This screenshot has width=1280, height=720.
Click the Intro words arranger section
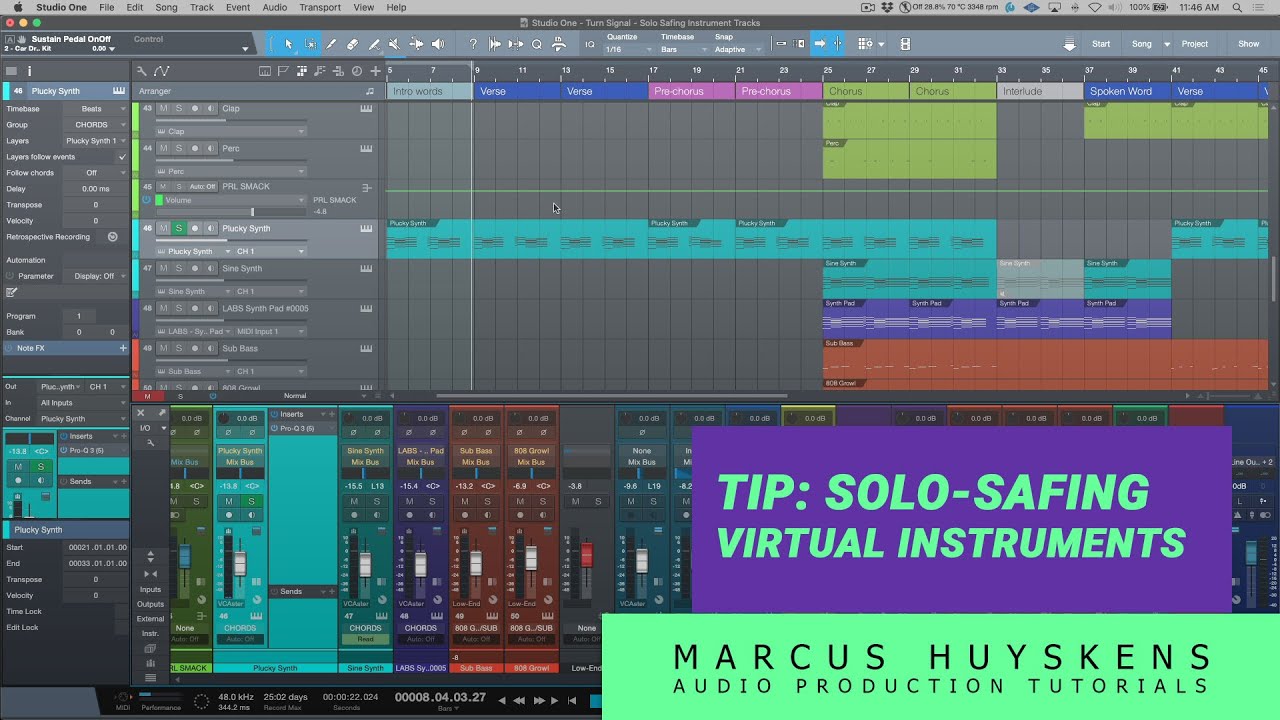click(430, 91)
